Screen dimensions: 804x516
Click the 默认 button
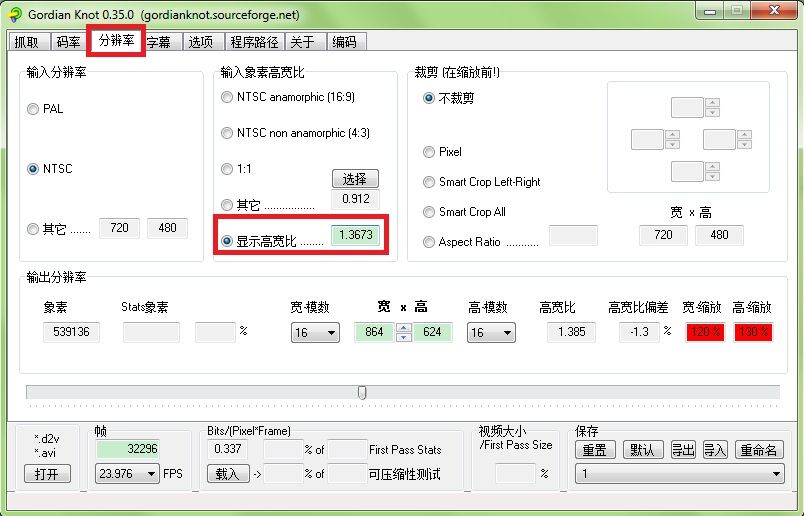tap(644, 450)
